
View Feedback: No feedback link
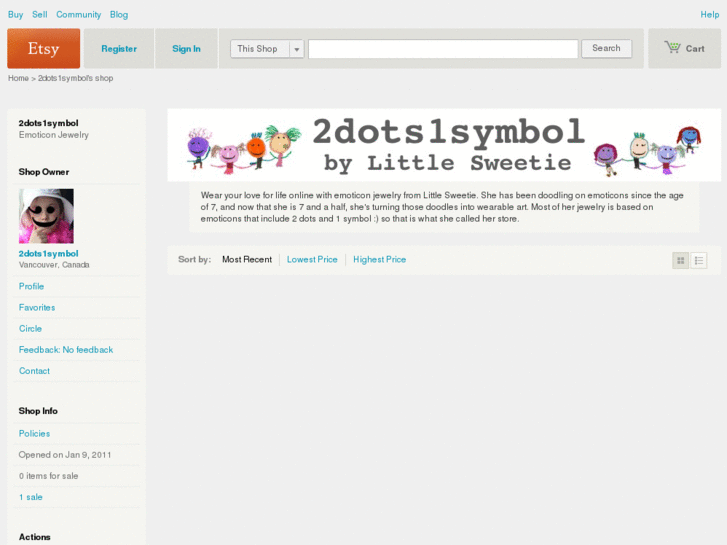66,350
